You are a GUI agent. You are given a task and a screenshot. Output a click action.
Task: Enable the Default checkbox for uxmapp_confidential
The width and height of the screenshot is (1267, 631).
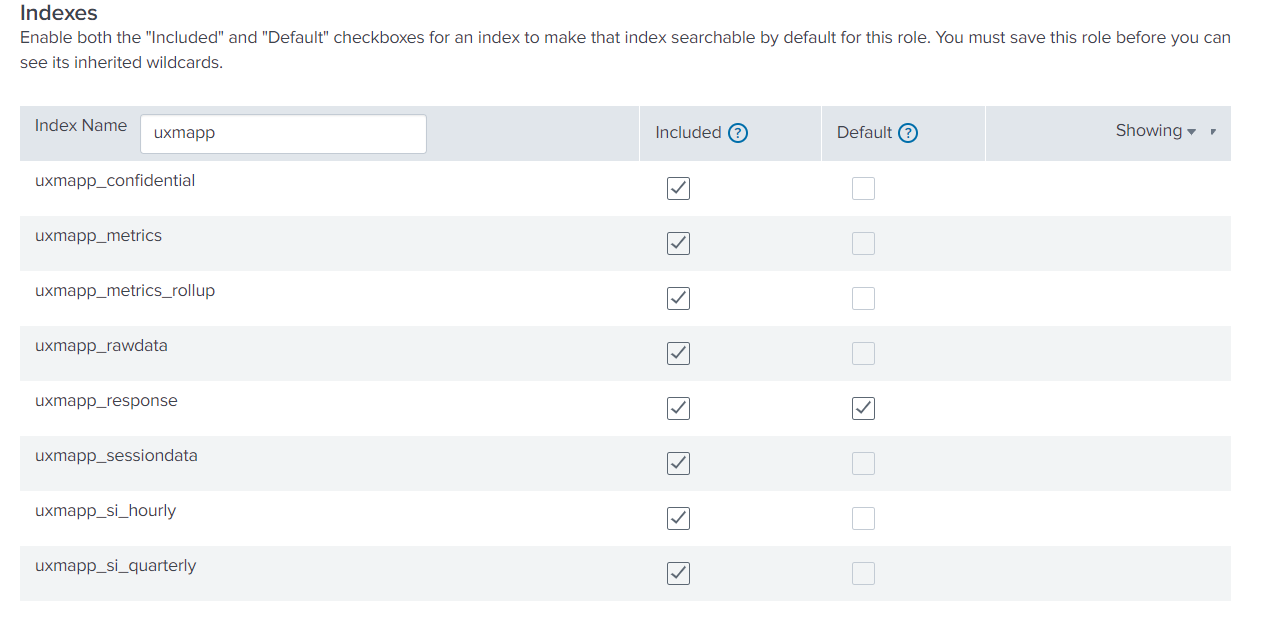coord(863,188)
